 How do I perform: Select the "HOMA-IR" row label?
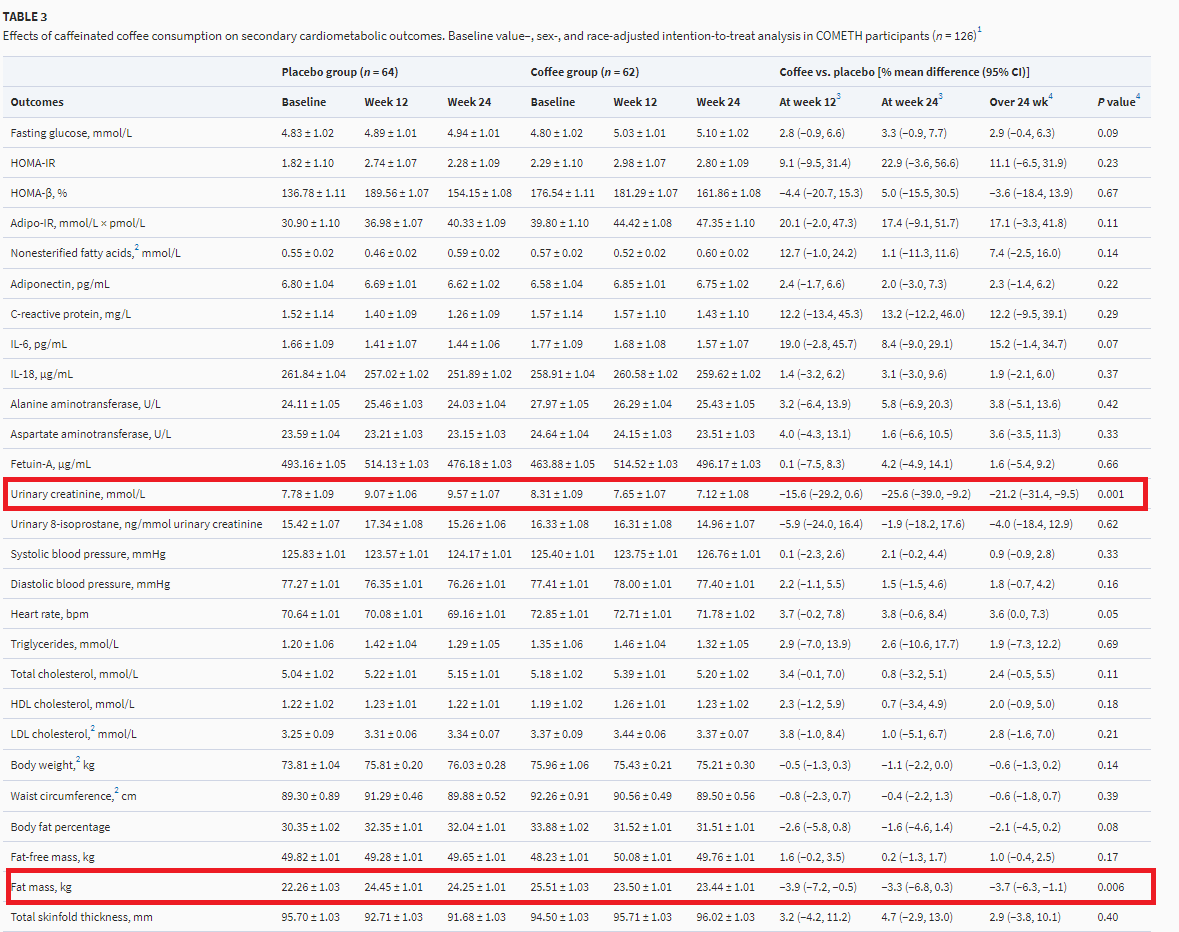(32, 163)
